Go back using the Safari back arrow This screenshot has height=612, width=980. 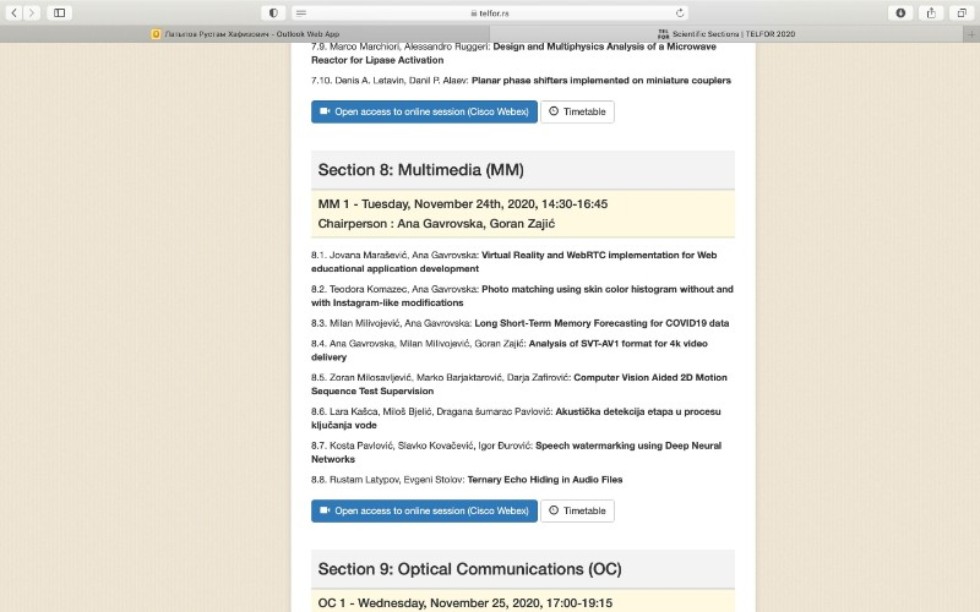[15, 13]
